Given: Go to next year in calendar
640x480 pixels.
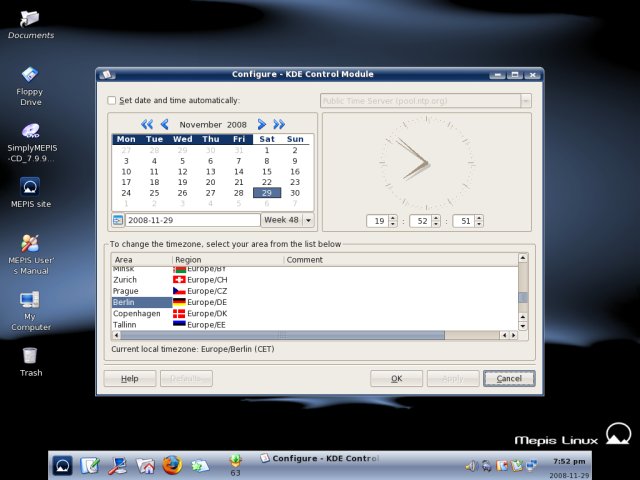Looking at the screenshot, I should pyautogui.click(x=279, y=124).
